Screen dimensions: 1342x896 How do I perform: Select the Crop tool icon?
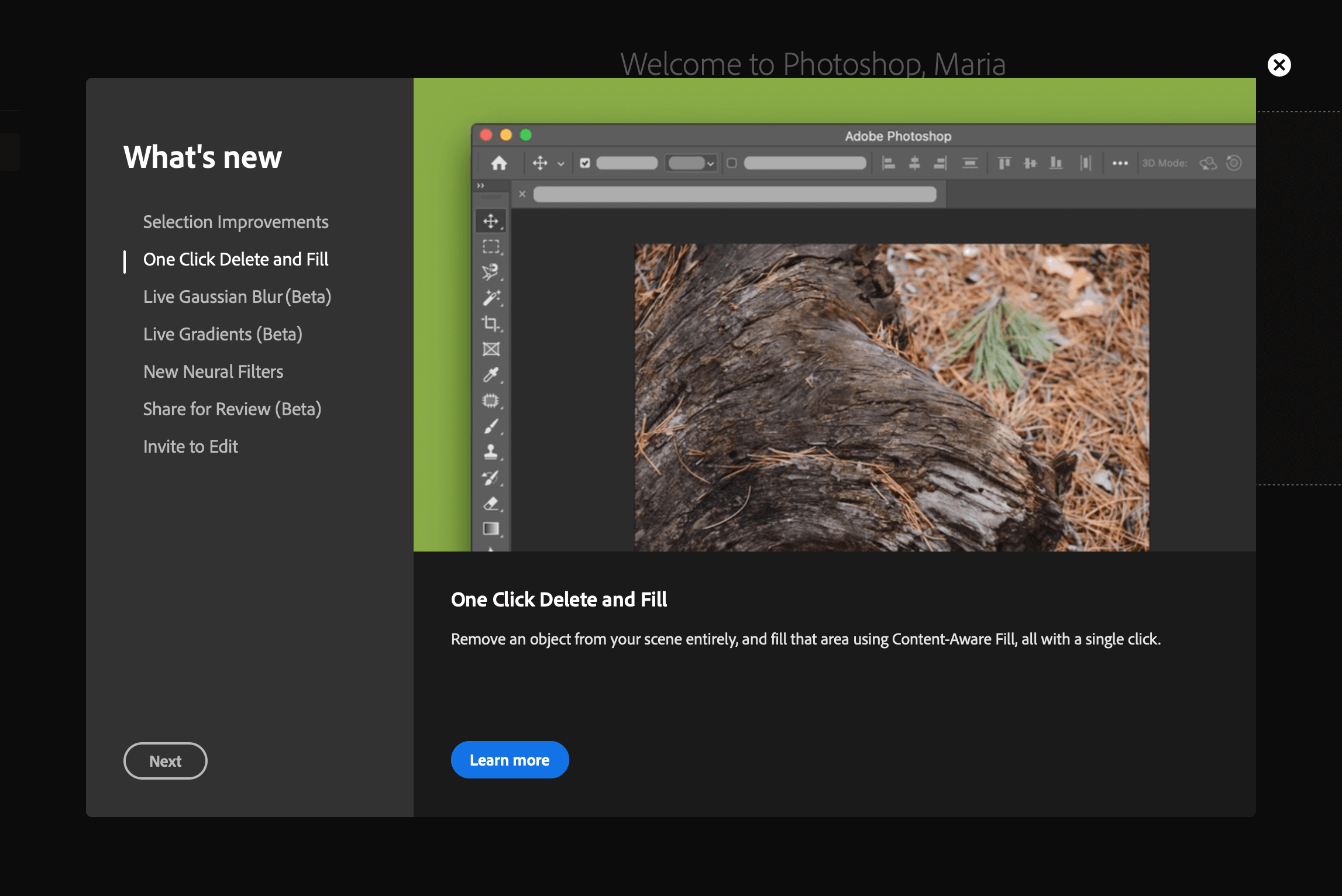coord(490,323)
